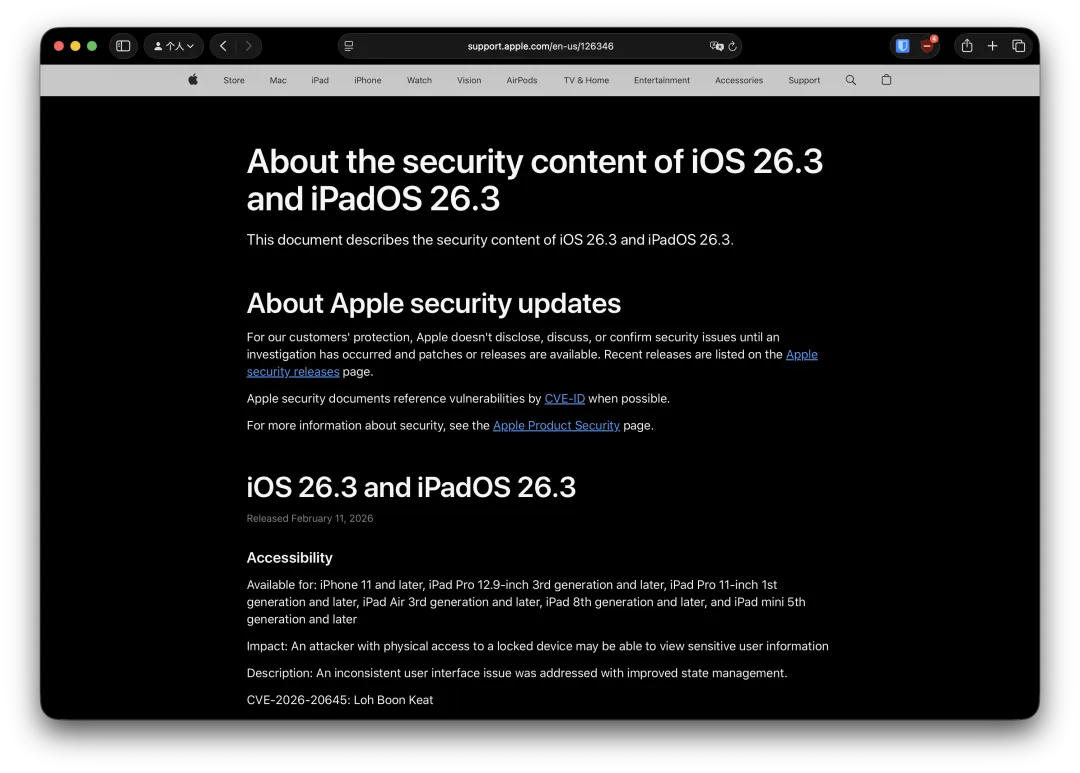Viewport: 1080px width, 773px height.
Task: Open the Apple Product Security link
Action: tap(556, 425)
